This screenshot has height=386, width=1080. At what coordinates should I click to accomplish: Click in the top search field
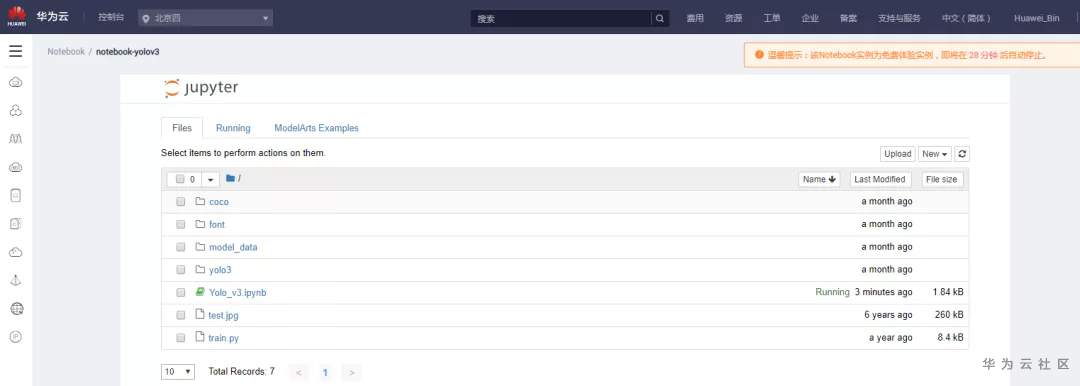[x=561, y=19]
